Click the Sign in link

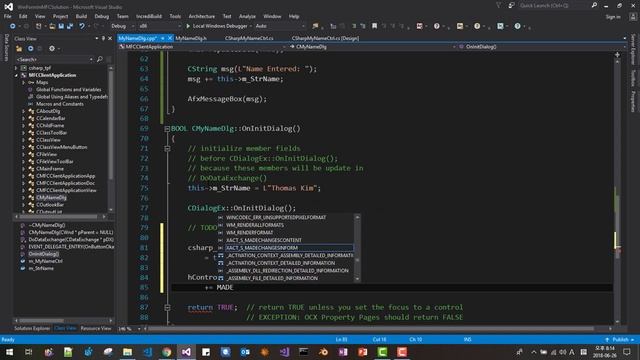(613, 17)
